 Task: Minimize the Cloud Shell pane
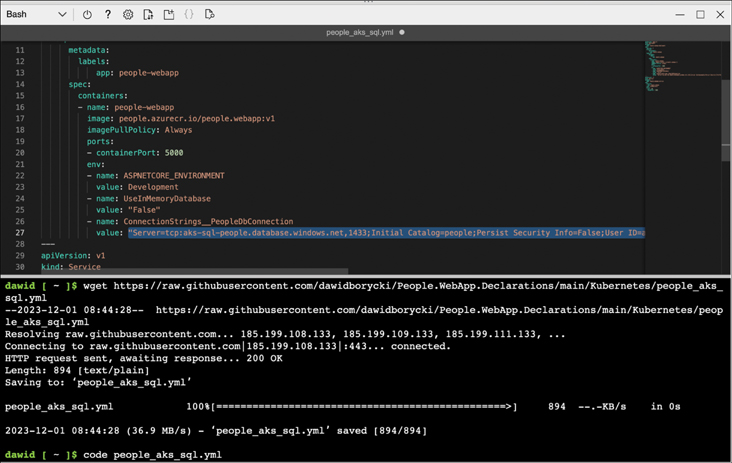680,15
